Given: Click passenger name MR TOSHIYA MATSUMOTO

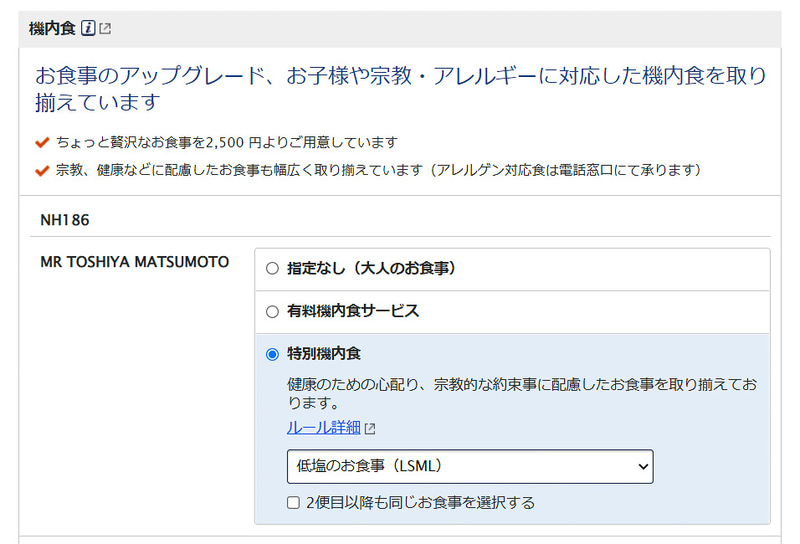Looking at the screenshot, I should (x=135, y=262).
